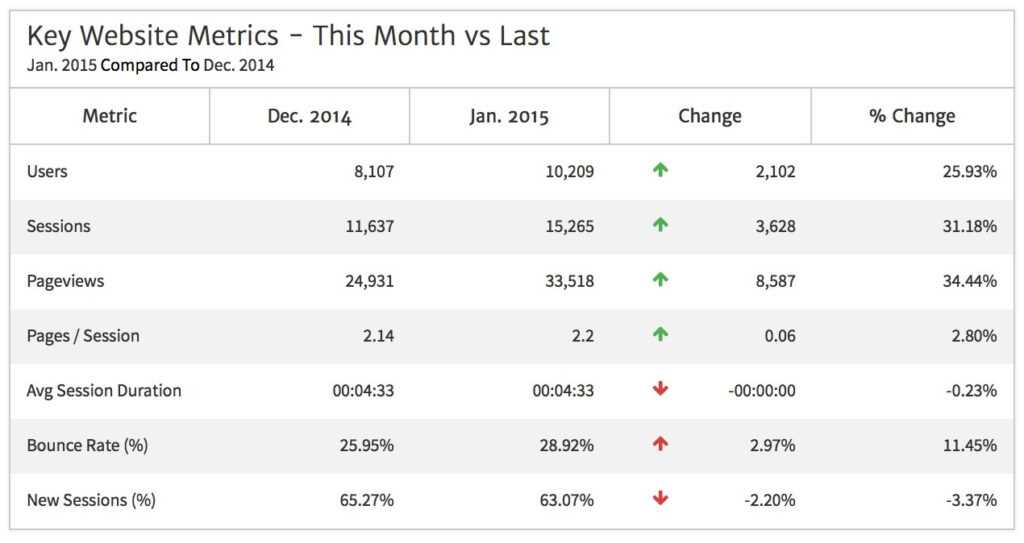1024x543 pixels.
Task: Click the 15,265 Sessions value for Jan. 2015
Action: (567, 226)
